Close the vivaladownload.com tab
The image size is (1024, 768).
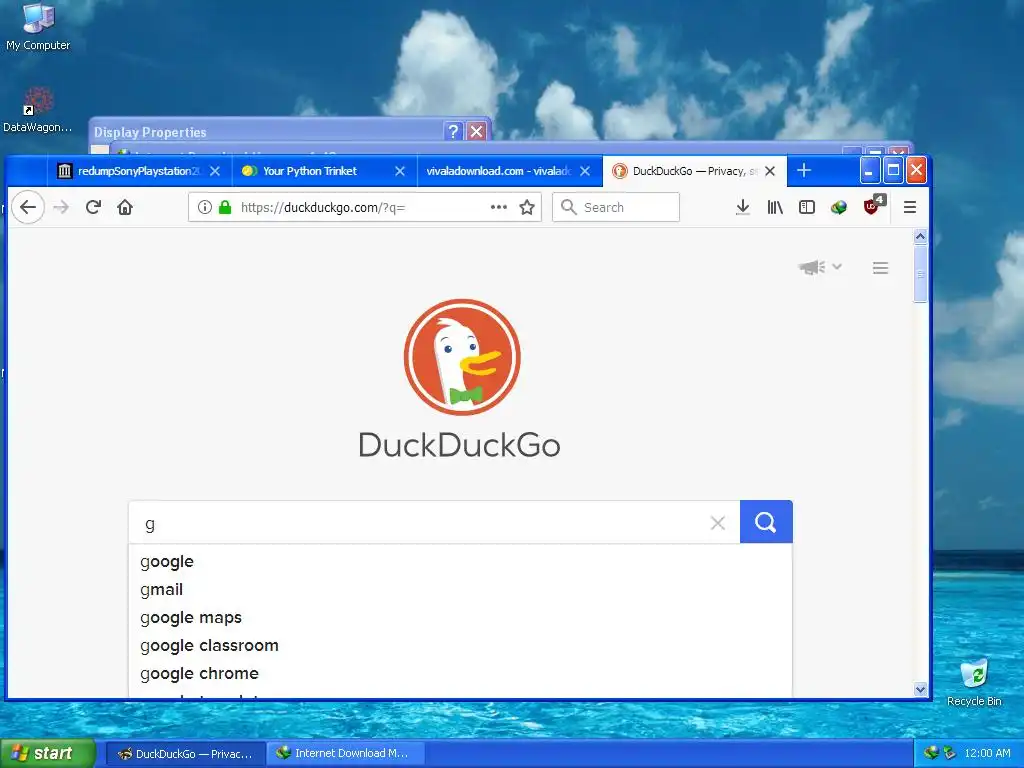point(585,171)
